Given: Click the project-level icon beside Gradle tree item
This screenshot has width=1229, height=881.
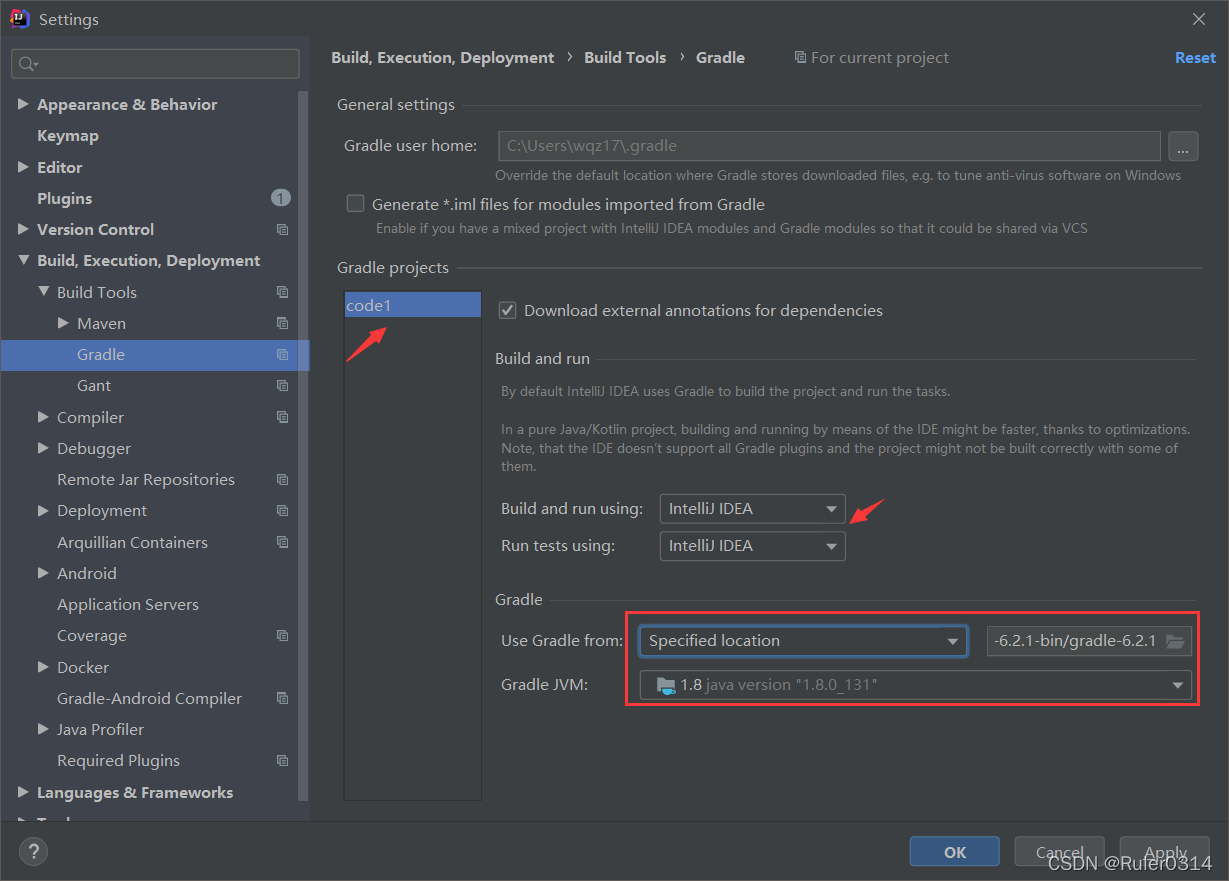Looking at the screenshot, I should [x=283, y=355].
